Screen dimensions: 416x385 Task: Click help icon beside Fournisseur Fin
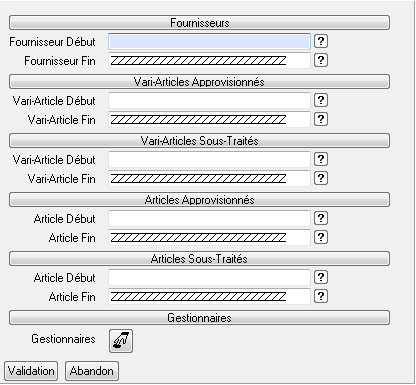click(321, 60)
